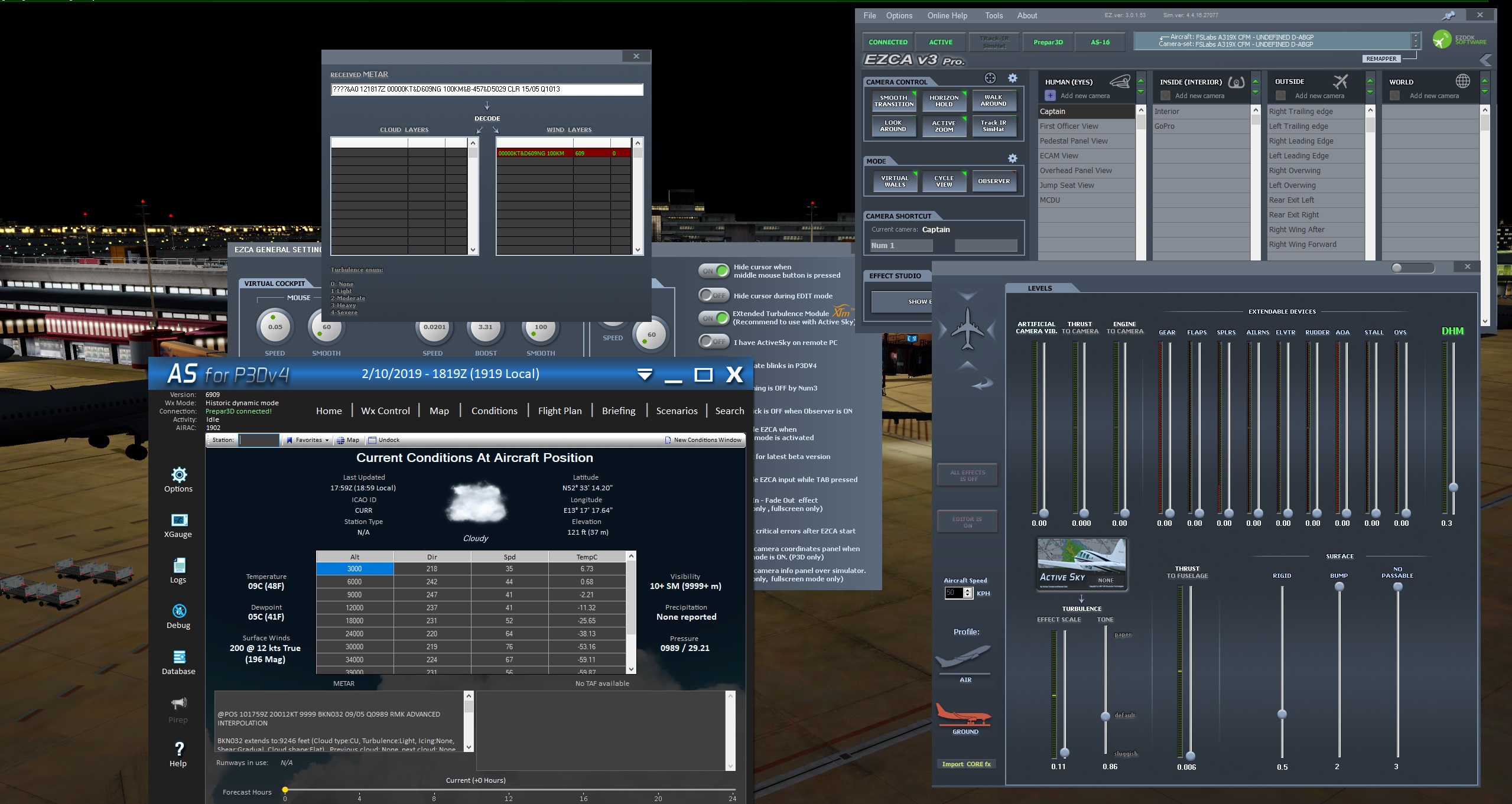Image resolution: width=1512 pixels, height=804 pixels.
Task: Click the large airplane icon in Effect Studio
Action: 967,328
